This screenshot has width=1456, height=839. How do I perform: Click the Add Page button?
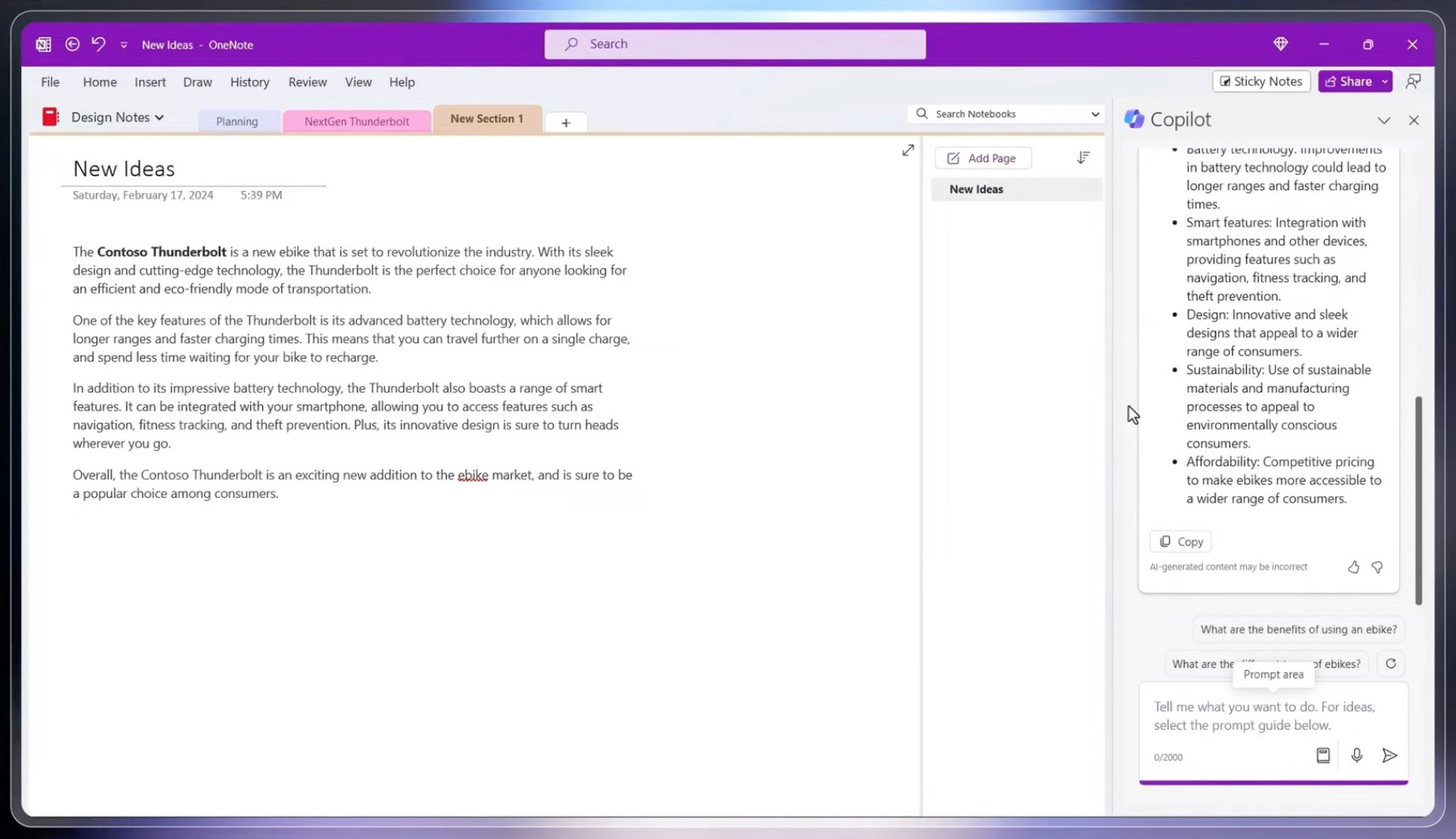point(982,158)
